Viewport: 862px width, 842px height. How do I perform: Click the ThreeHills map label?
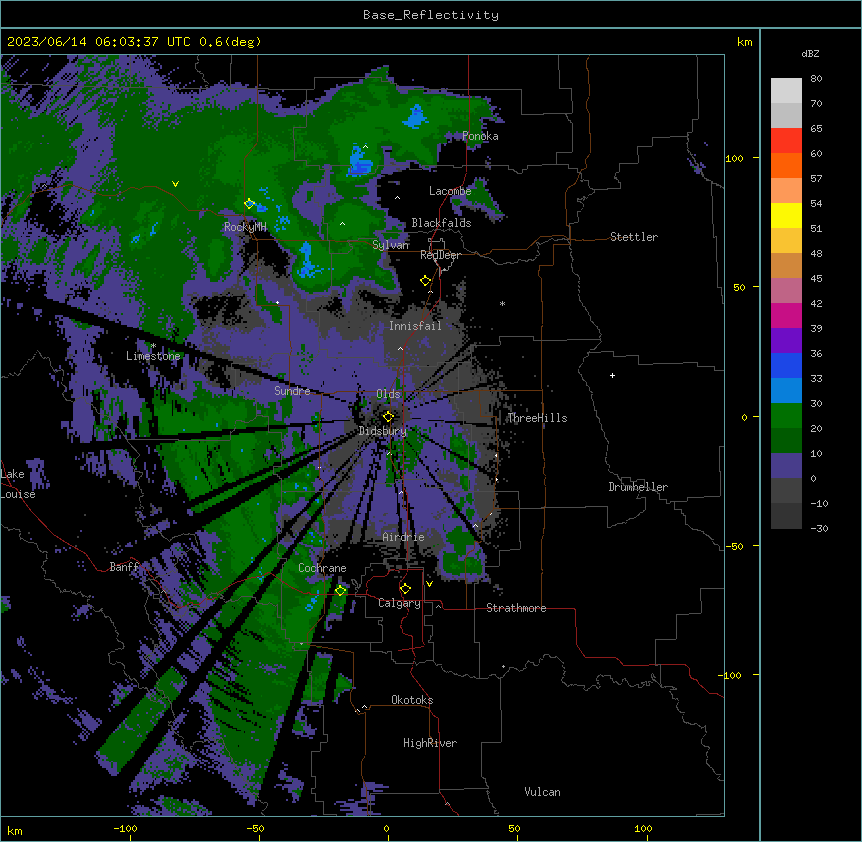point(537,418)
